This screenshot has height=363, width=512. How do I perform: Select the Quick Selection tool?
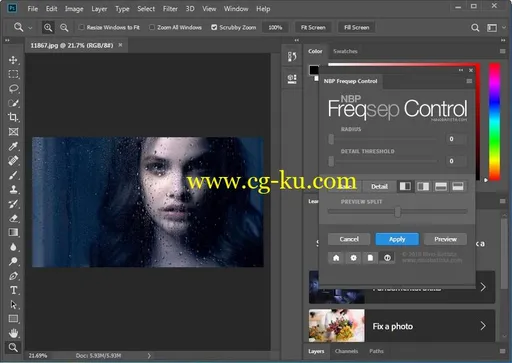13,103
